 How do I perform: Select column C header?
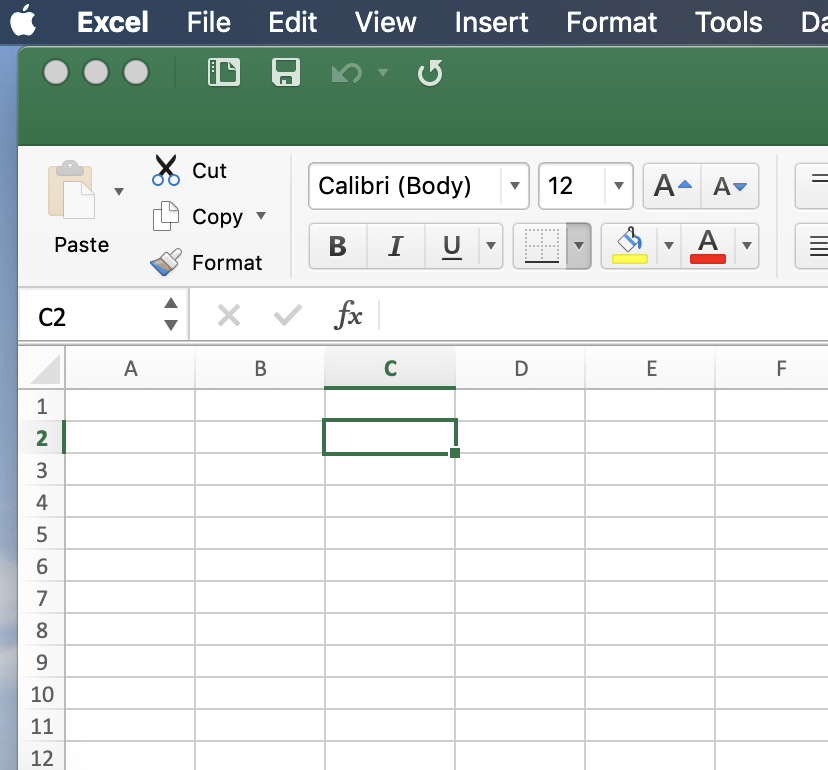(x=390, y=369)
